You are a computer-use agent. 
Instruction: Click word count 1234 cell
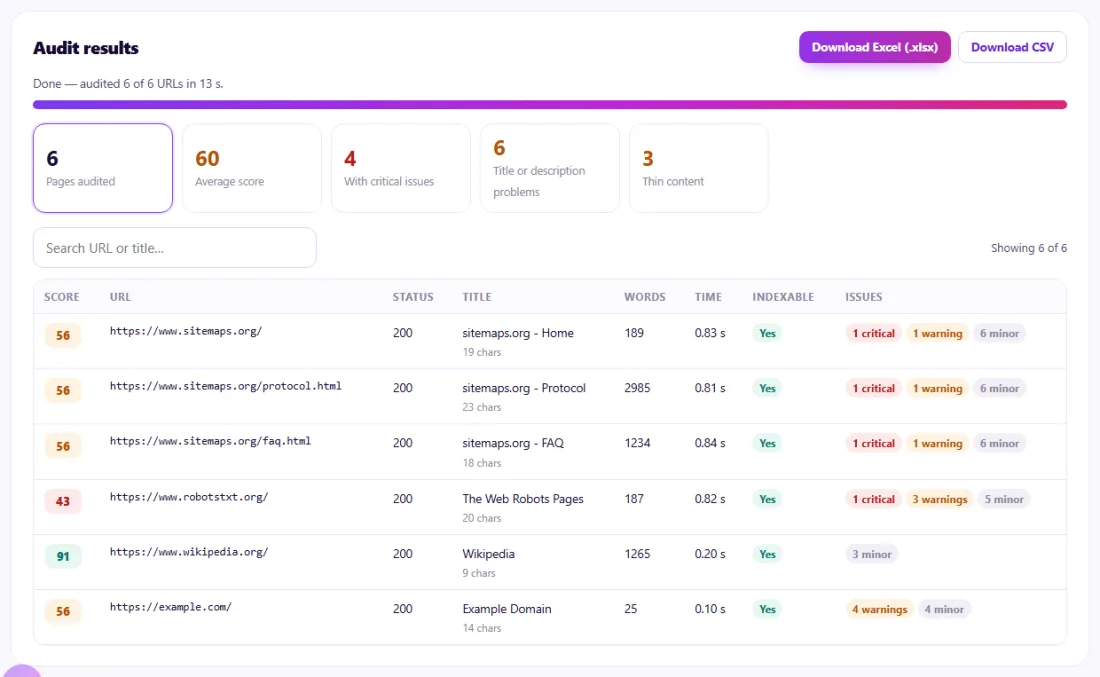pos(637,443)
